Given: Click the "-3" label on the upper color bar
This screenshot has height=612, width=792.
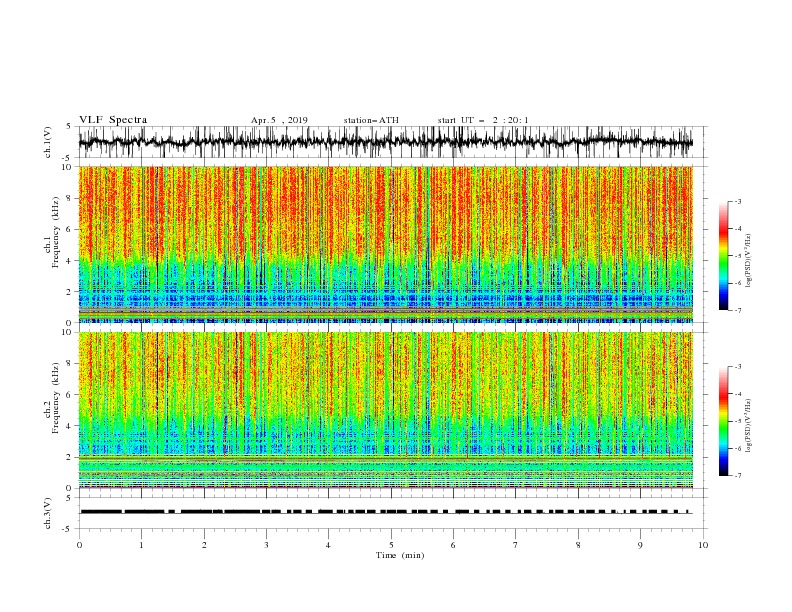Looking at the screenshot, I should coord(738,201).
